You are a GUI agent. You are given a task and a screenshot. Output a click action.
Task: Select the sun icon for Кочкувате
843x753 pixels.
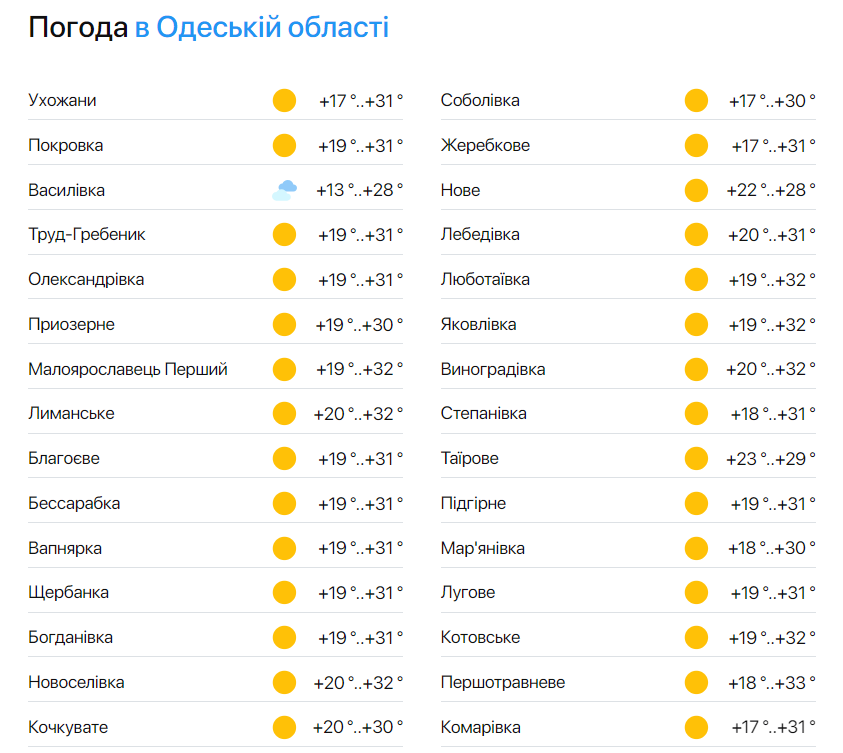(x=283, y=727)
